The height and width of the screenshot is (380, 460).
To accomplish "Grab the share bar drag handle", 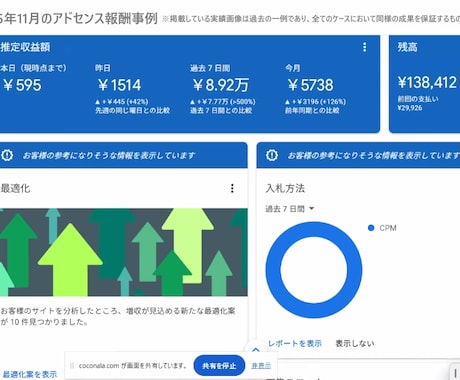I will (71, 366).
